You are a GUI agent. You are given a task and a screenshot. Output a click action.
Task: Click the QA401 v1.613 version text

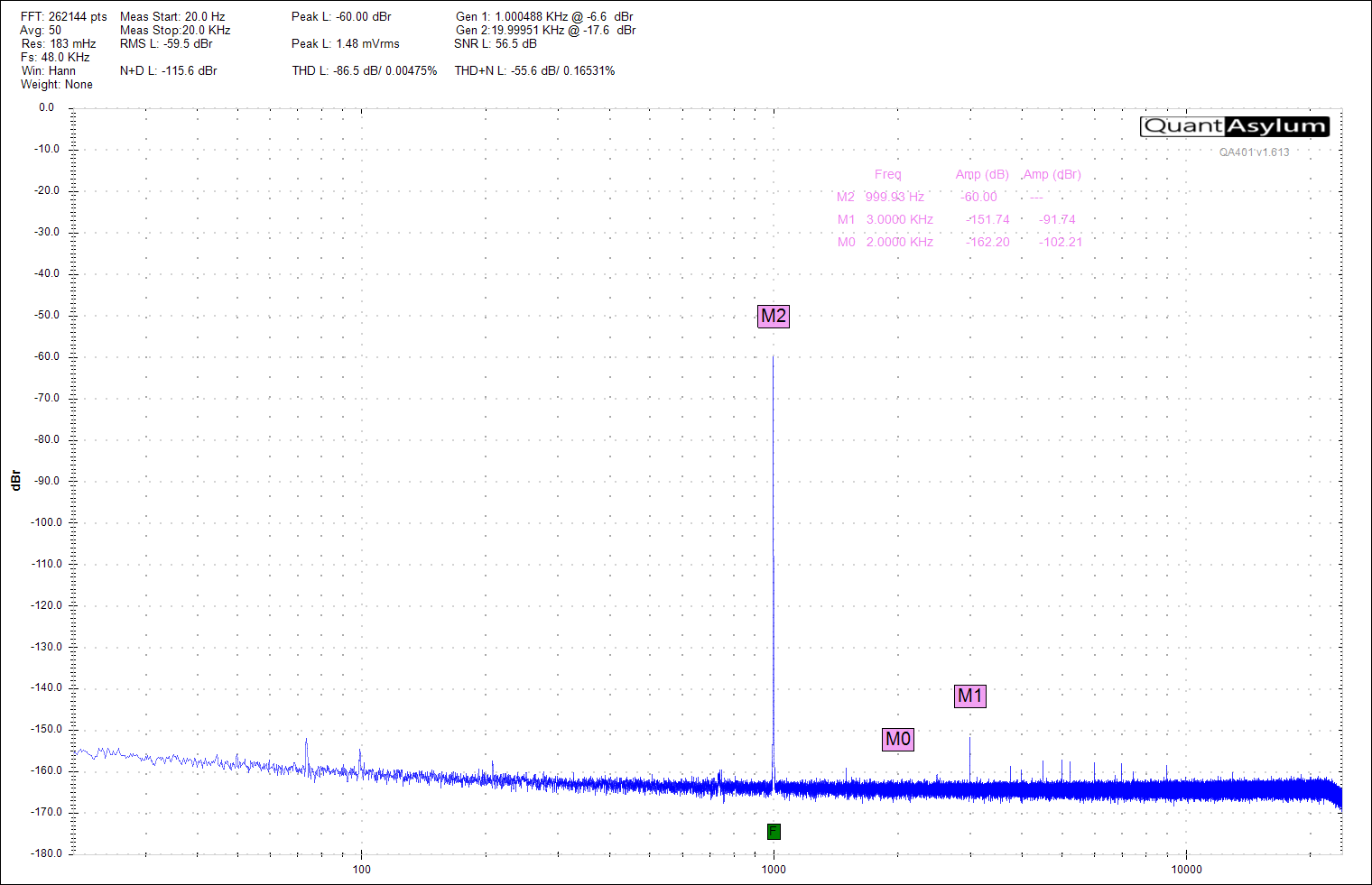point(1255,152)
